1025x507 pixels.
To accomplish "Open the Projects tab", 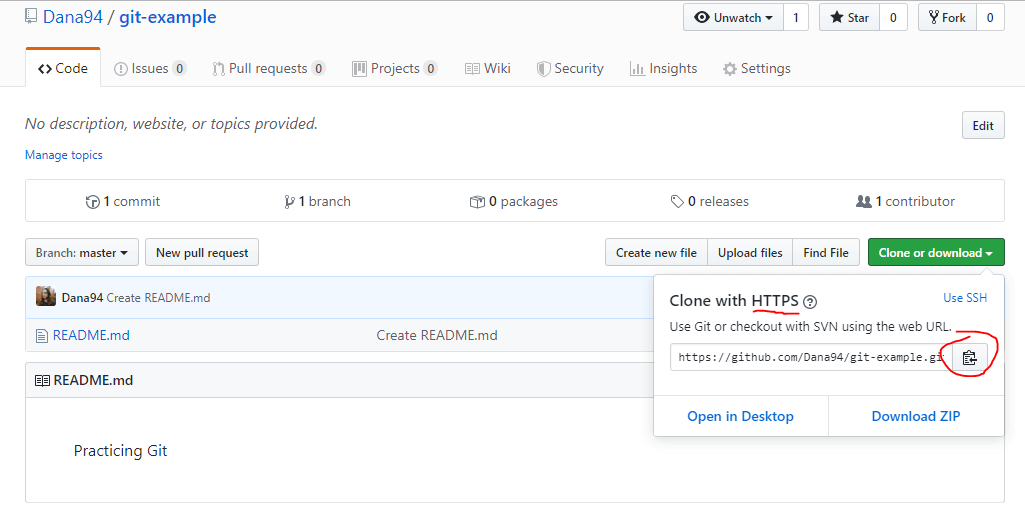I will coord(395,69).
